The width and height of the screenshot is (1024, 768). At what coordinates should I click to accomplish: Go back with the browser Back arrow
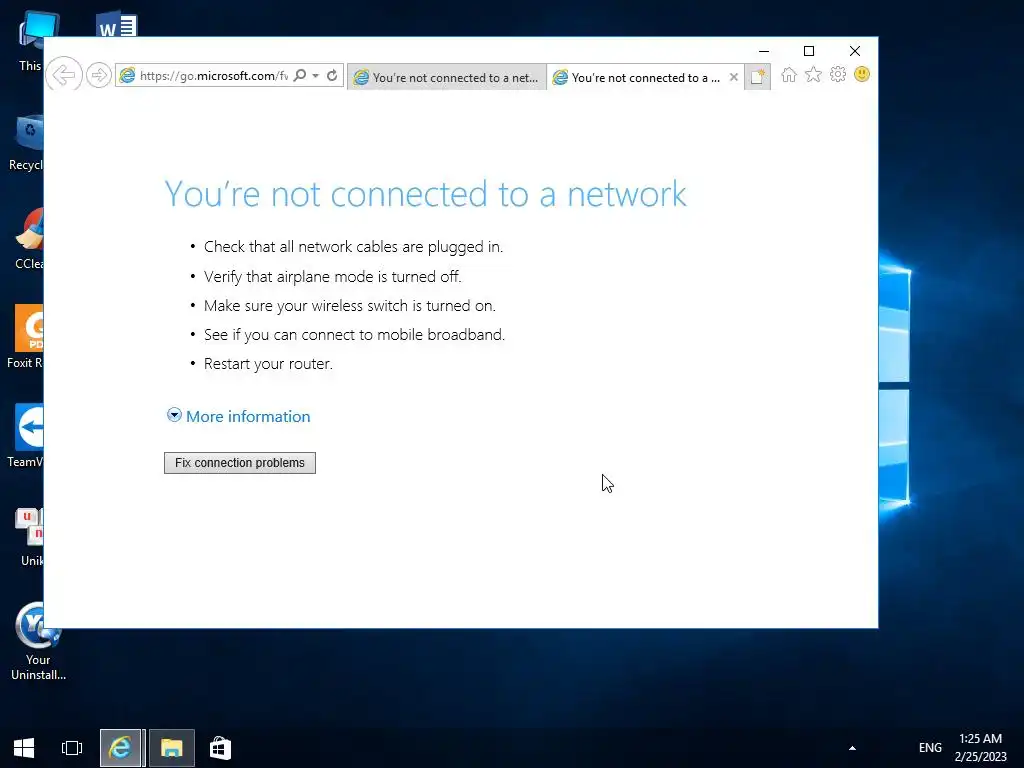pos(63,75)
